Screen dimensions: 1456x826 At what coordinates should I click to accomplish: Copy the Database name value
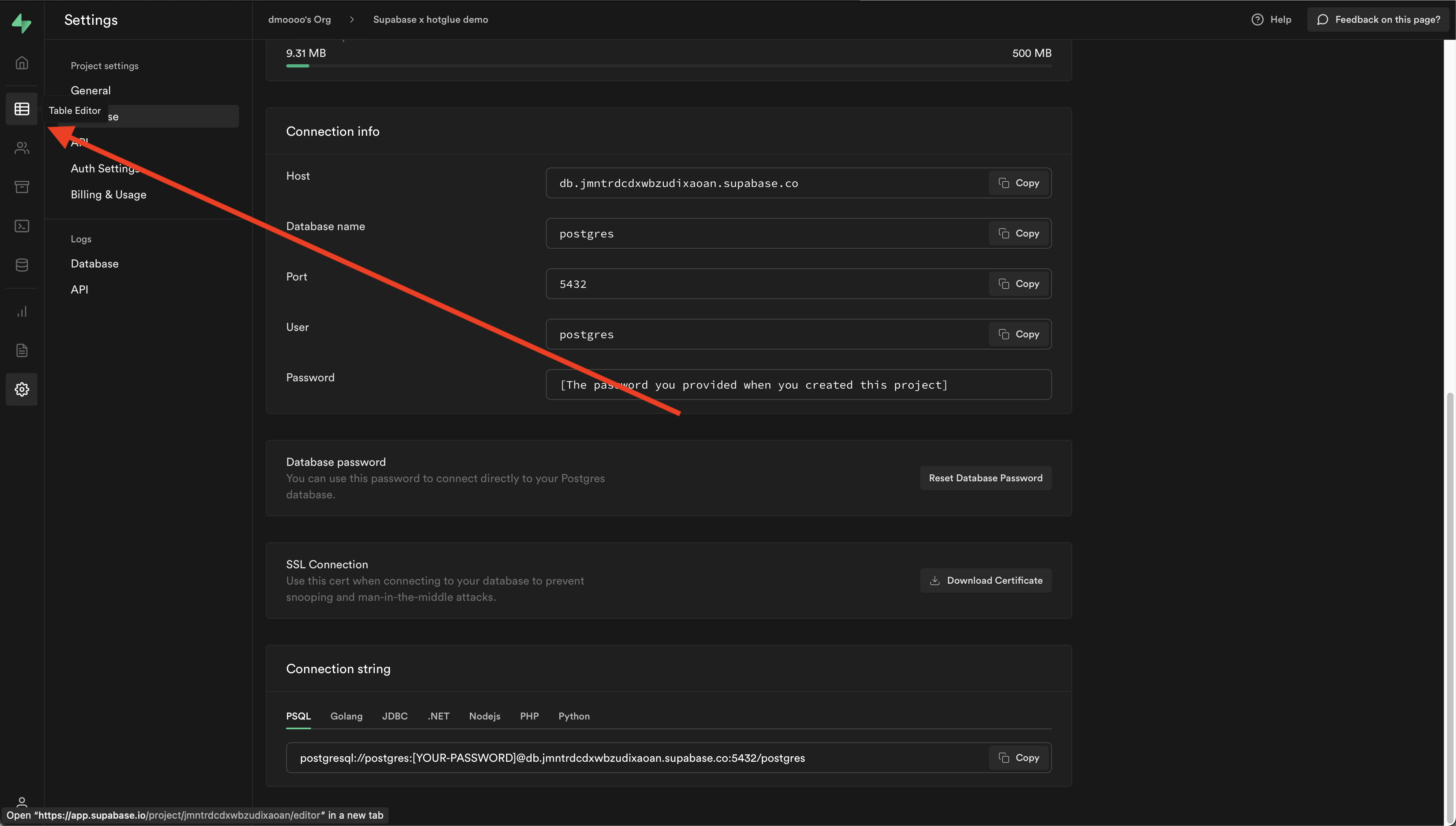(1019, 233)
